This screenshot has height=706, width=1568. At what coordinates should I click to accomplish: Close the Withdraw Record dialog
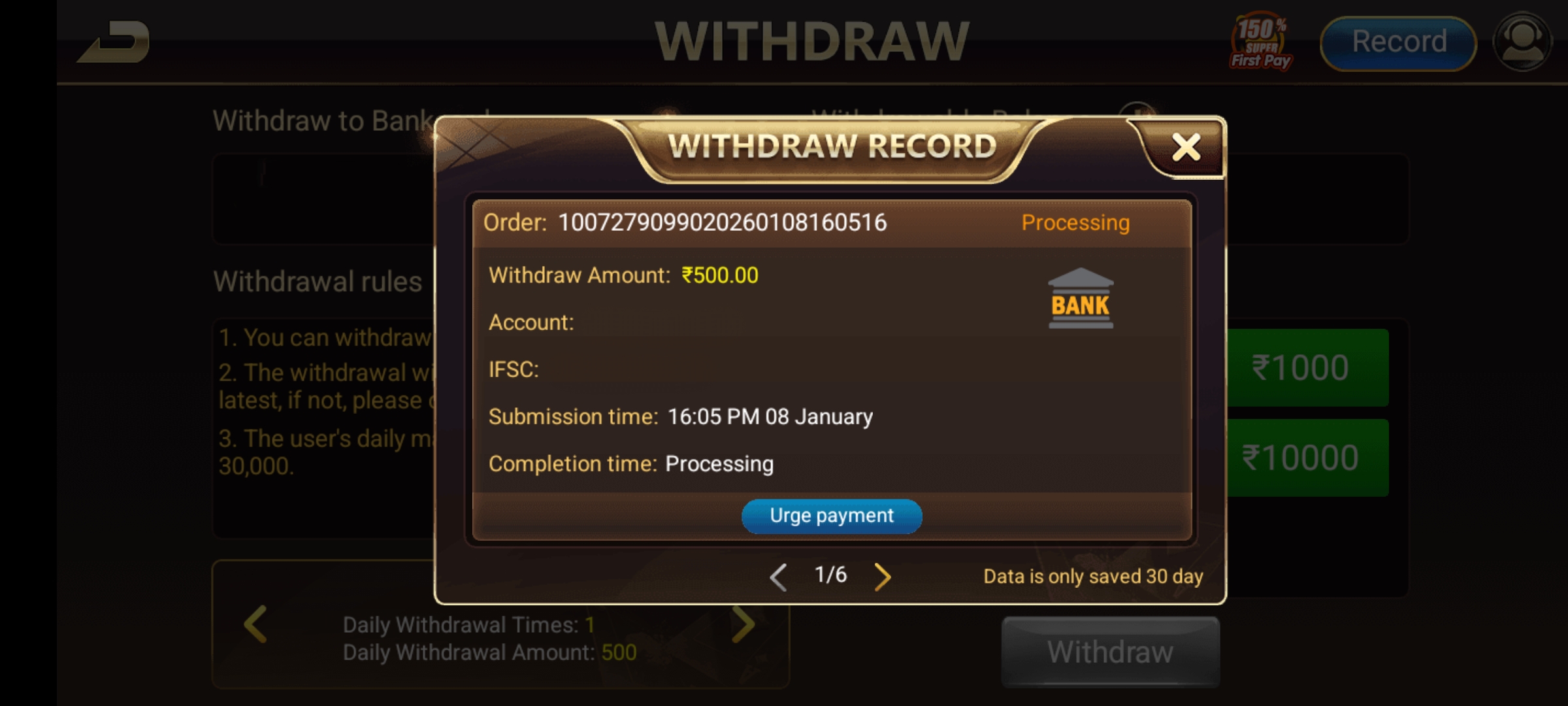coord(1186,147)
